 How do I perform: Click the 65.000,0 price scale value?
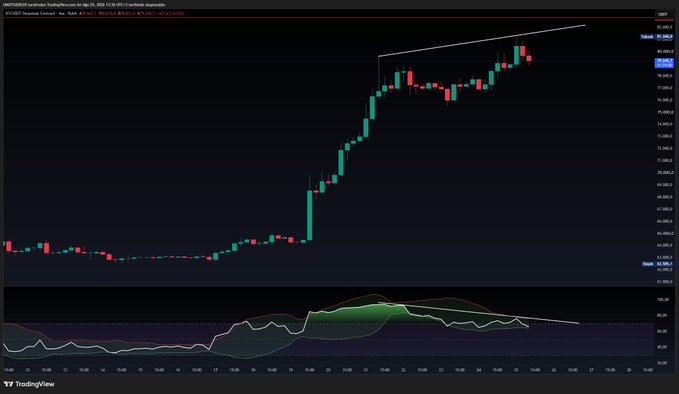(x=665, y=233)
